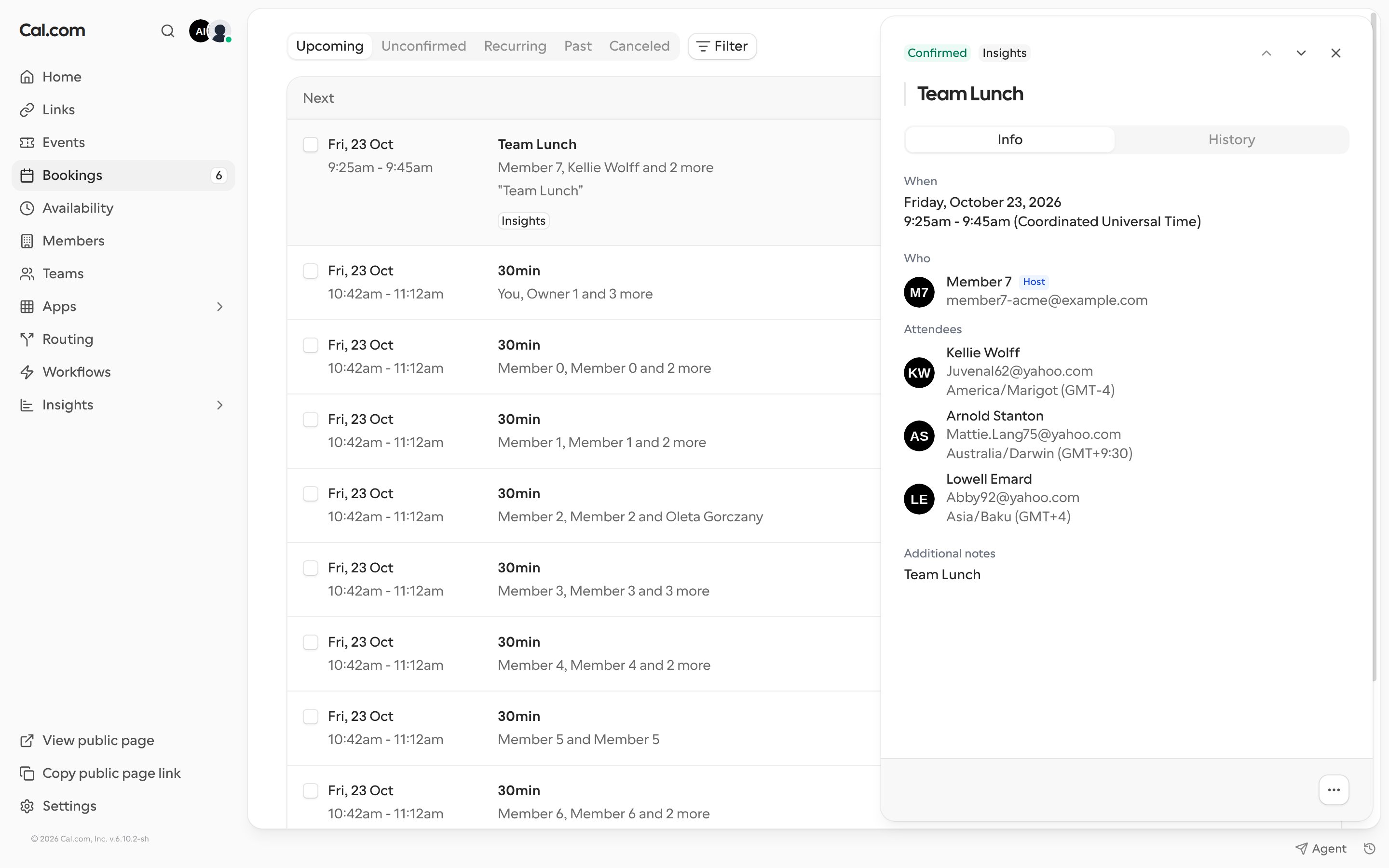Tick checkbox for Member 1 booking
The width and height of the screenshot is (1389, 868).
tap(311, 420)
